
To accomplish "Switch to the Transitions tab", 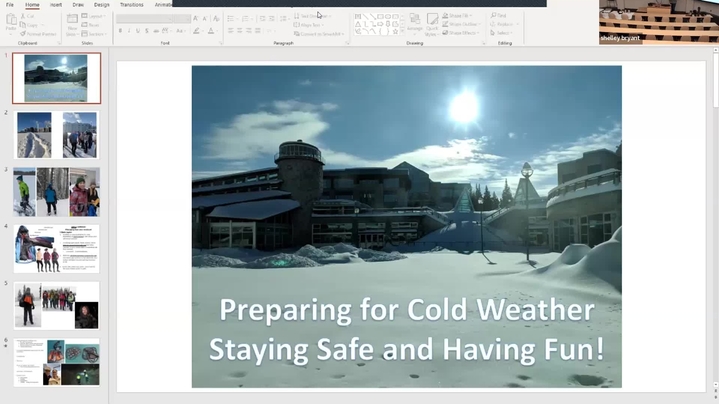I will coord(131,5).
